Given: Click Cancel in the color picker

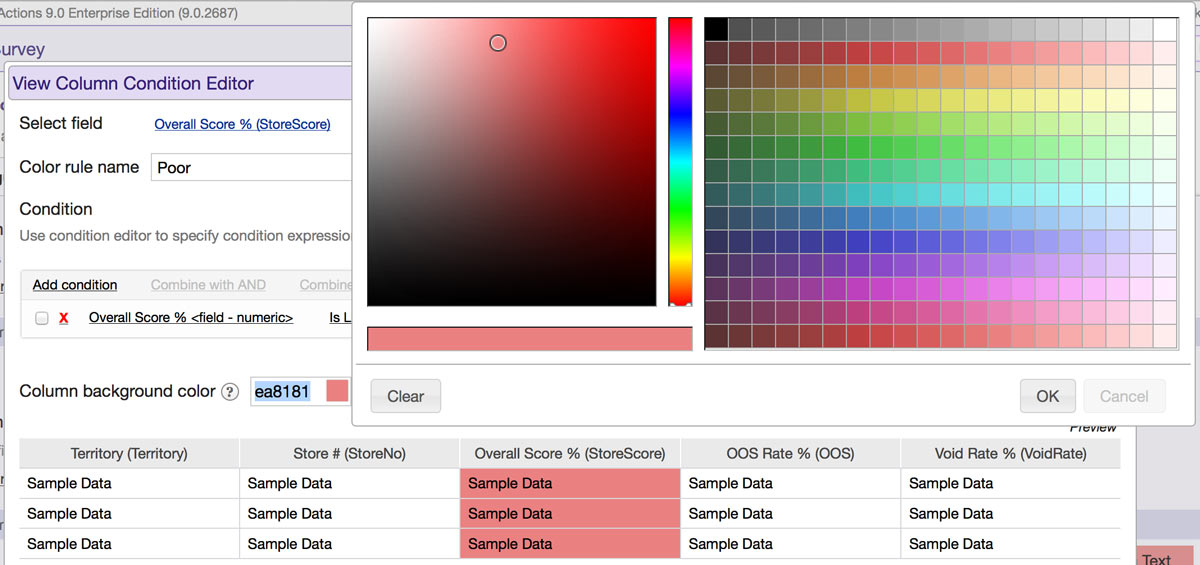Looking at the screenshot, I should (1124, 396).
